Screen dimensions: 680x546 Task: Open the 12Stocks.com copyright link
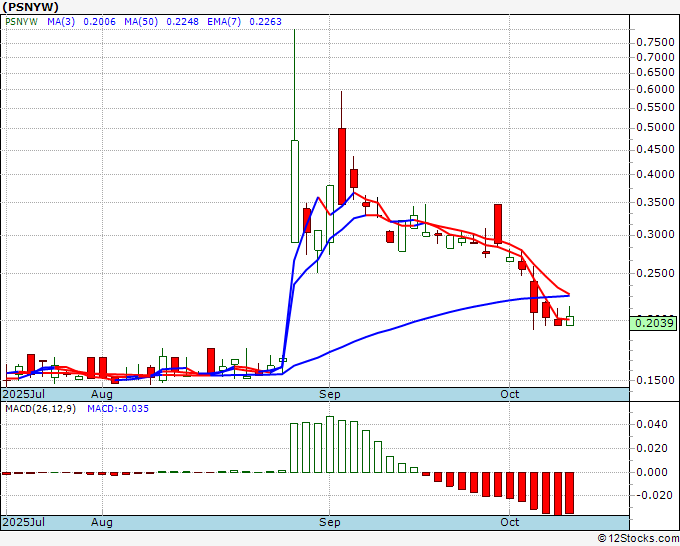click(638, 539)
